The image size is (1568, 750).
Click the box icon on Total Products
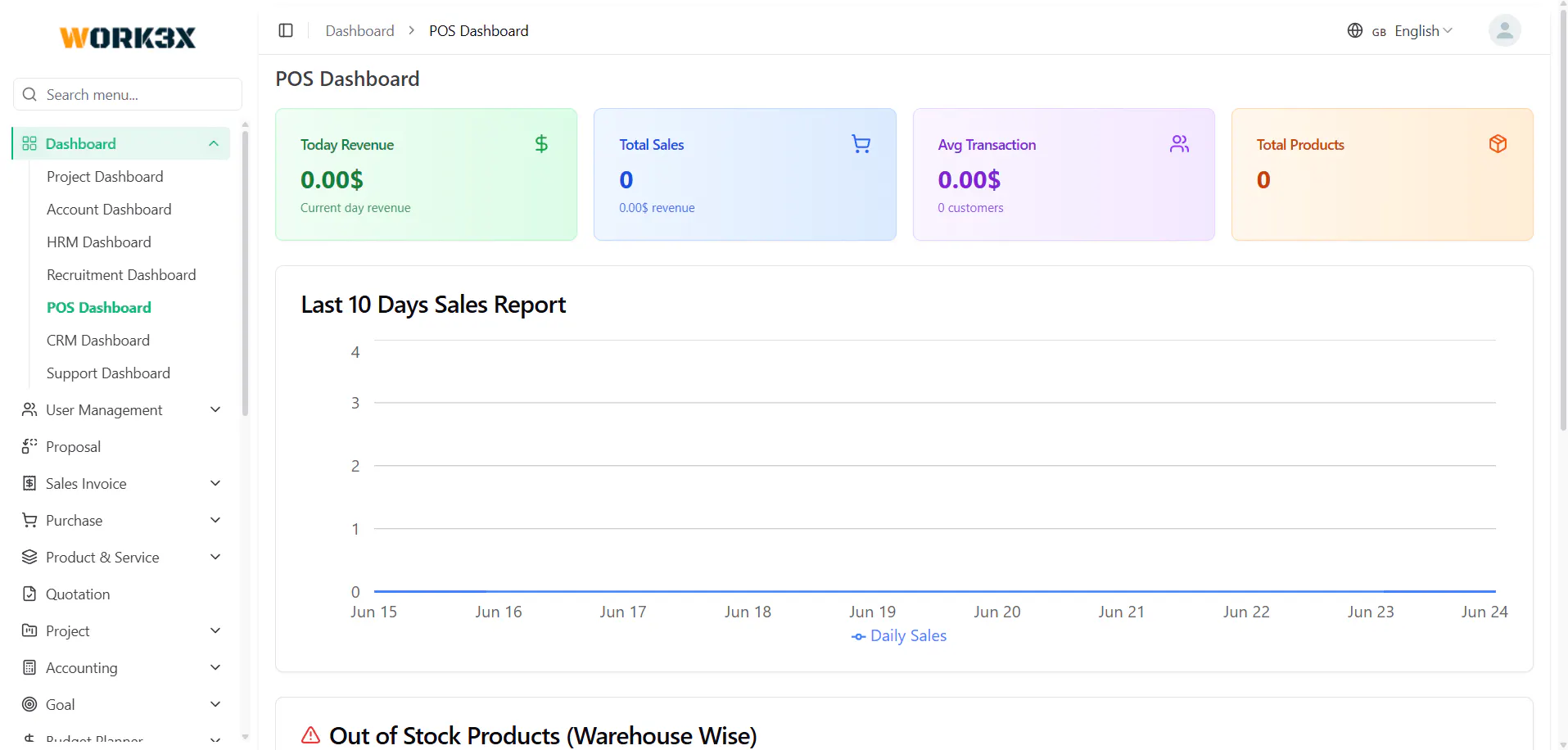tap(1498, 144)
